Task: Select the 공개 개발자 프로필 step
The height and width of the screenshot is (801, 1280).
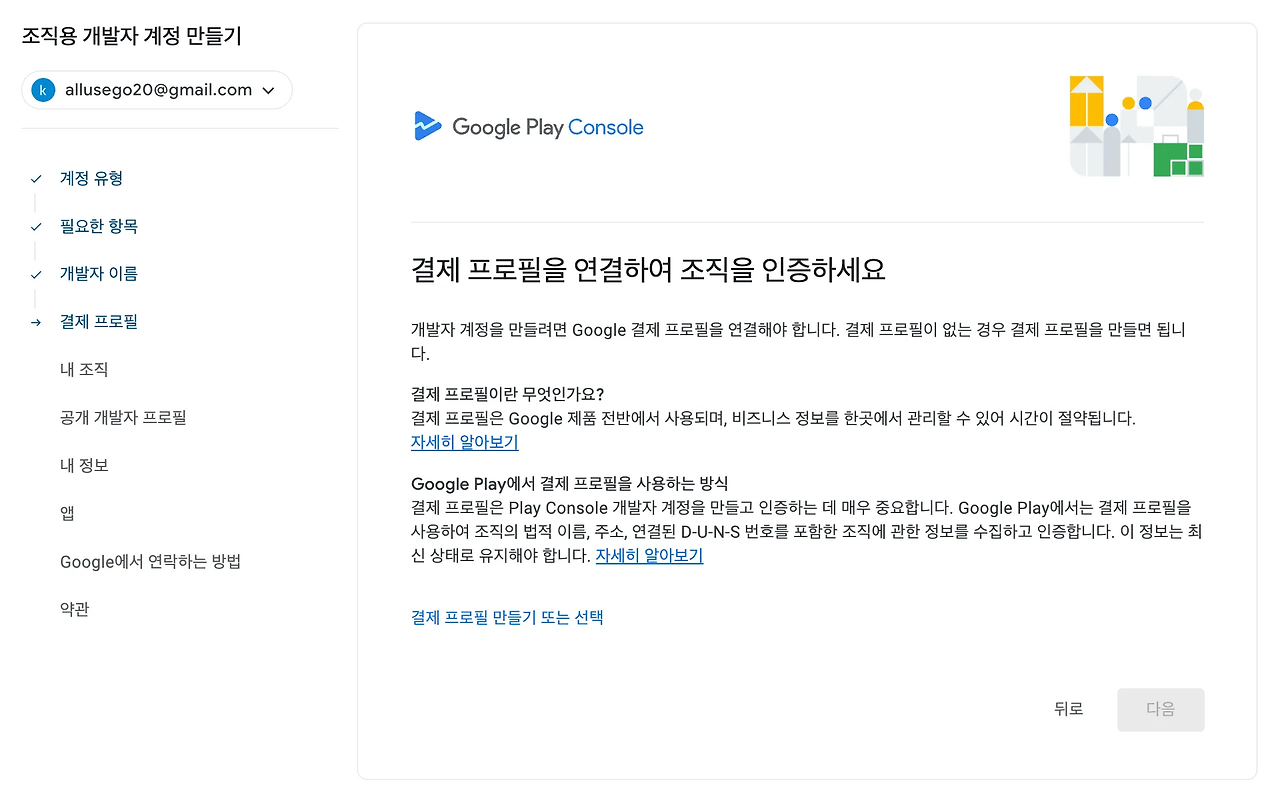Action: coord(123,418)
